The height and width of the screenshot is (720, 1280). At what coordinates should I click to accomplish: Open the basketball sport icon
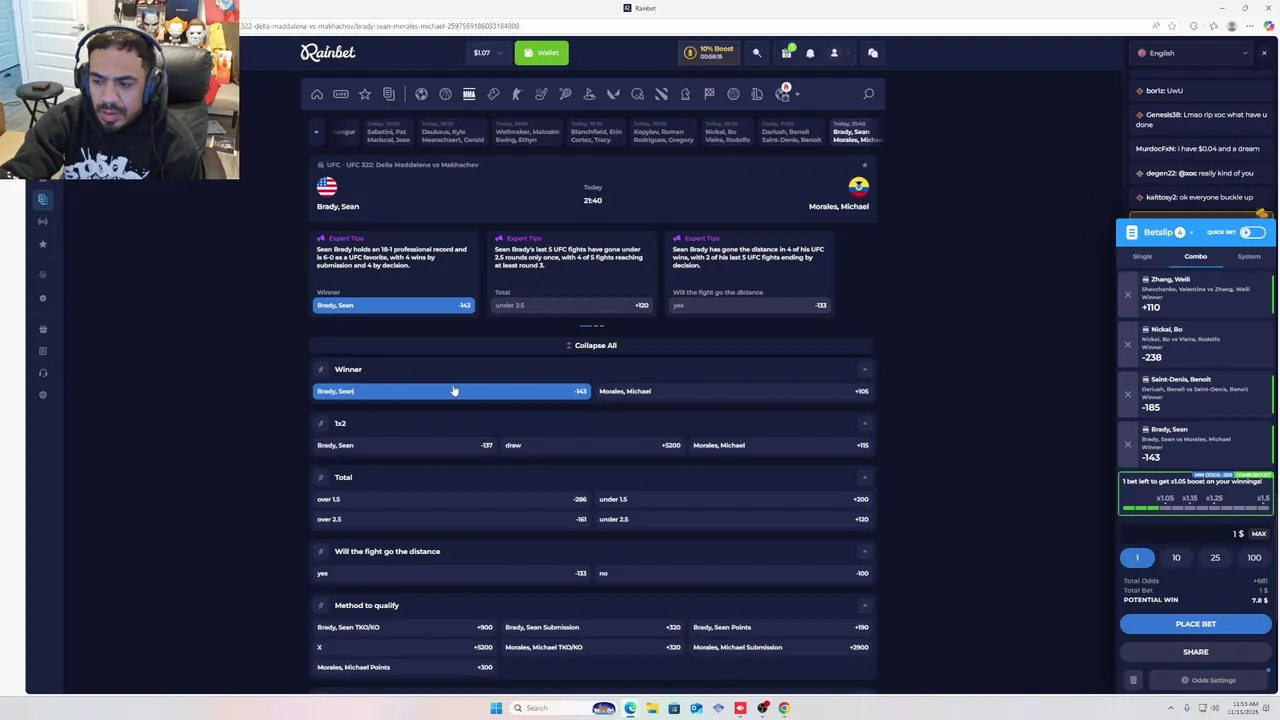pos(445,94)
